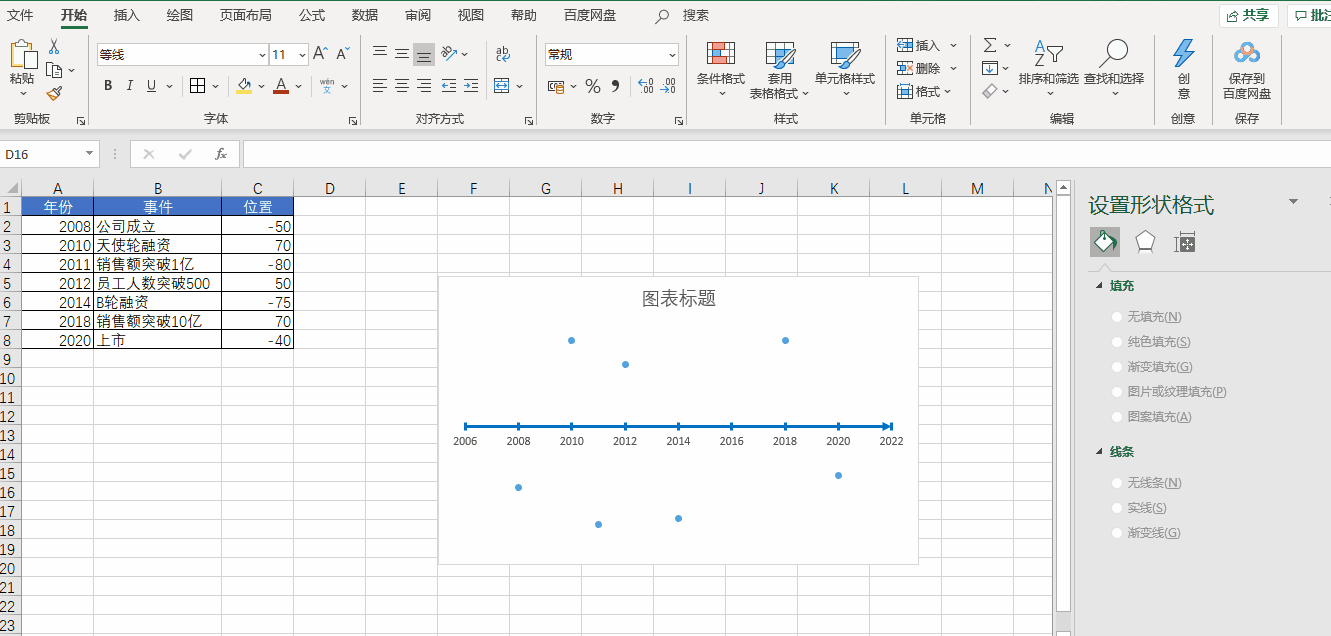Open Size & Properties tab in format pane

(1185, 242)
